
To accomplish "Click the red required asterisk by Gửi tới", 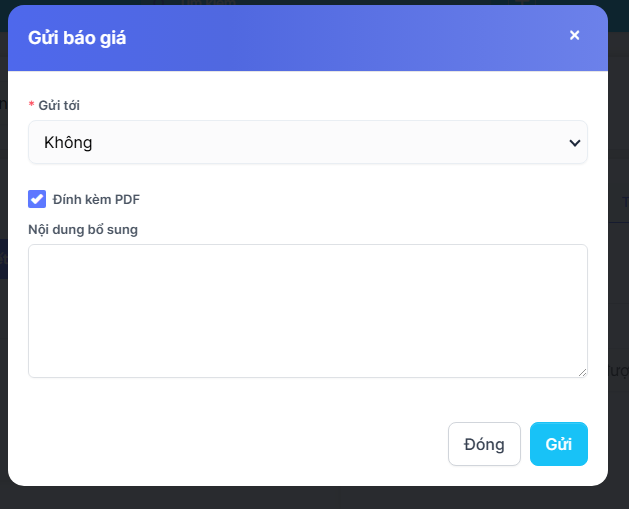I will pyautogui.click(x=31, y=105).
